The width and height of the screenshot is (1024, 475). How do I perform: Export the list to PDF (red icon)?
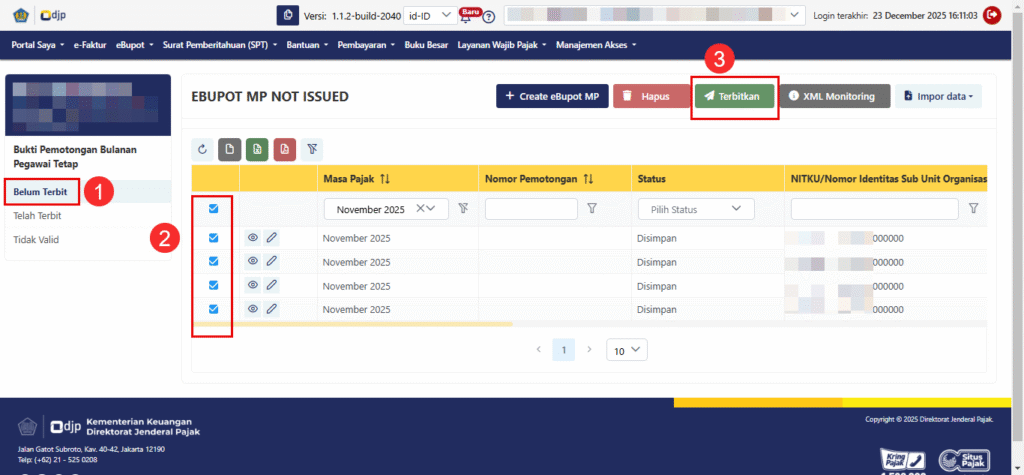284,149
